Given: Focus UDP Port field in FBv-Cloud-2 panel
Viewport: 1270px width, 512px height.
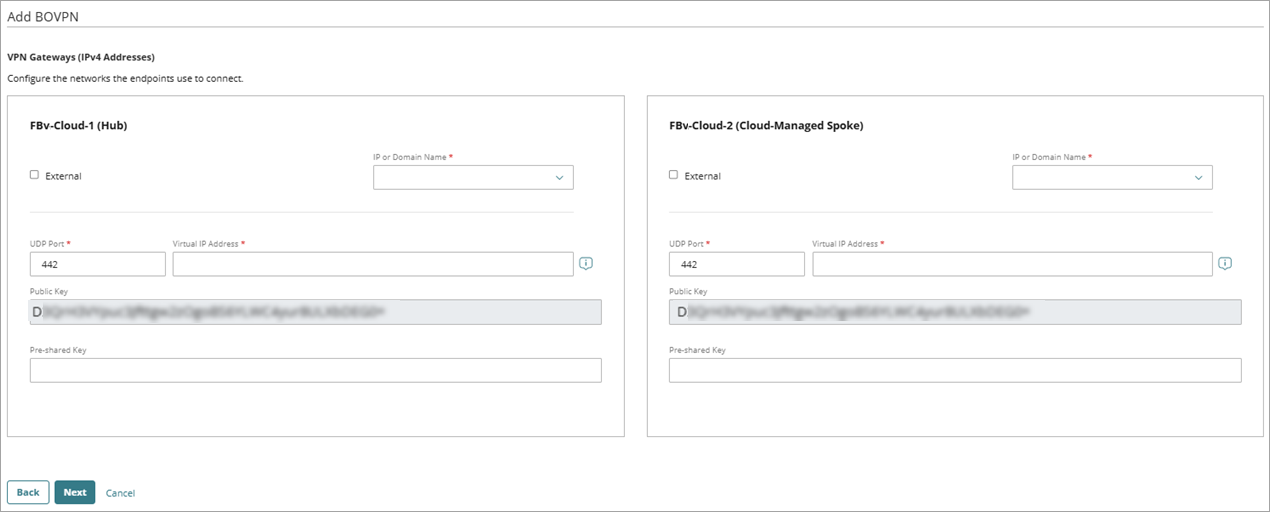Looking at the screenshot, I should [737, 264].
